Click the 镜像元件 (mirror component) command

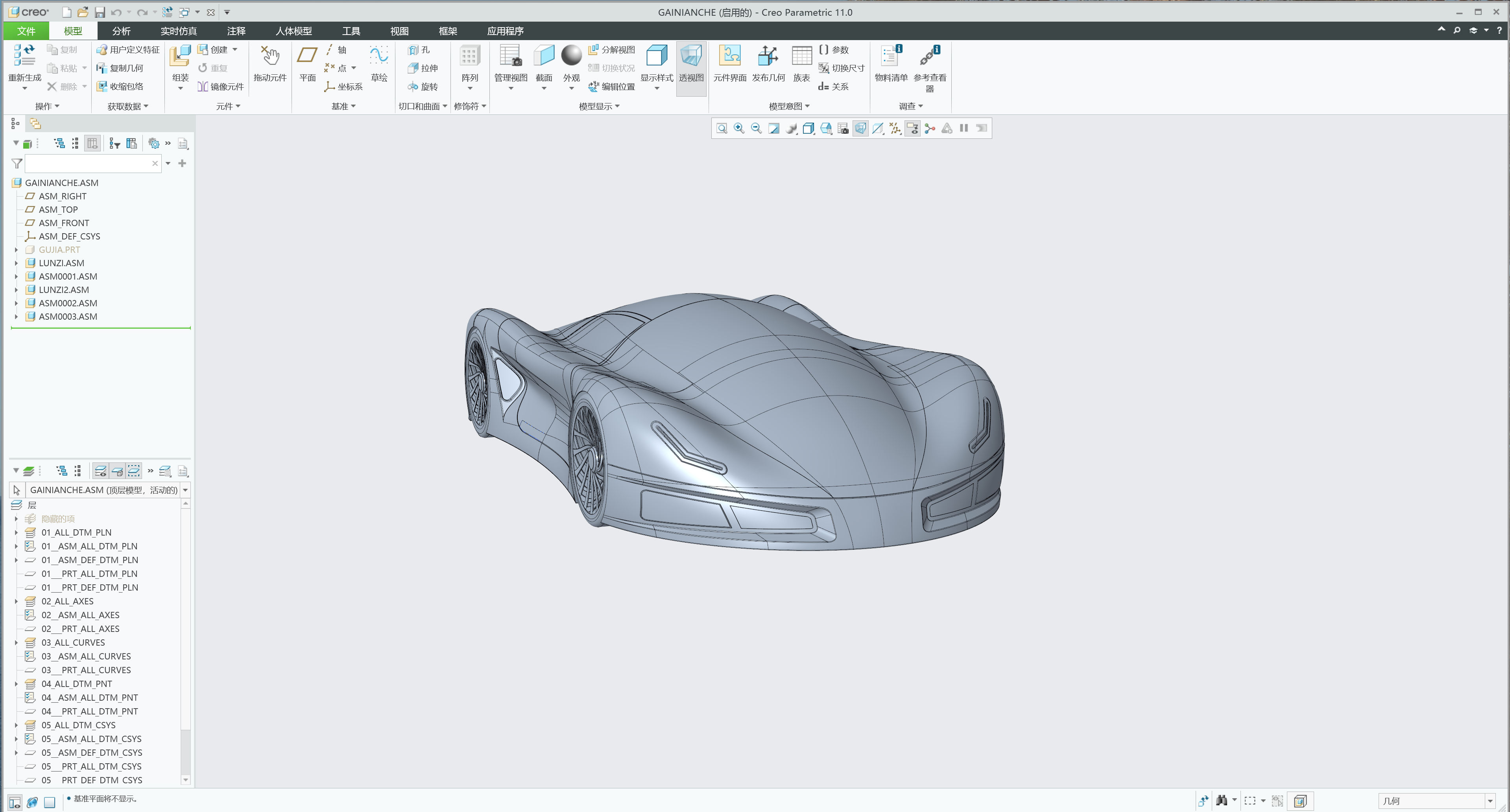coord(220,86)
